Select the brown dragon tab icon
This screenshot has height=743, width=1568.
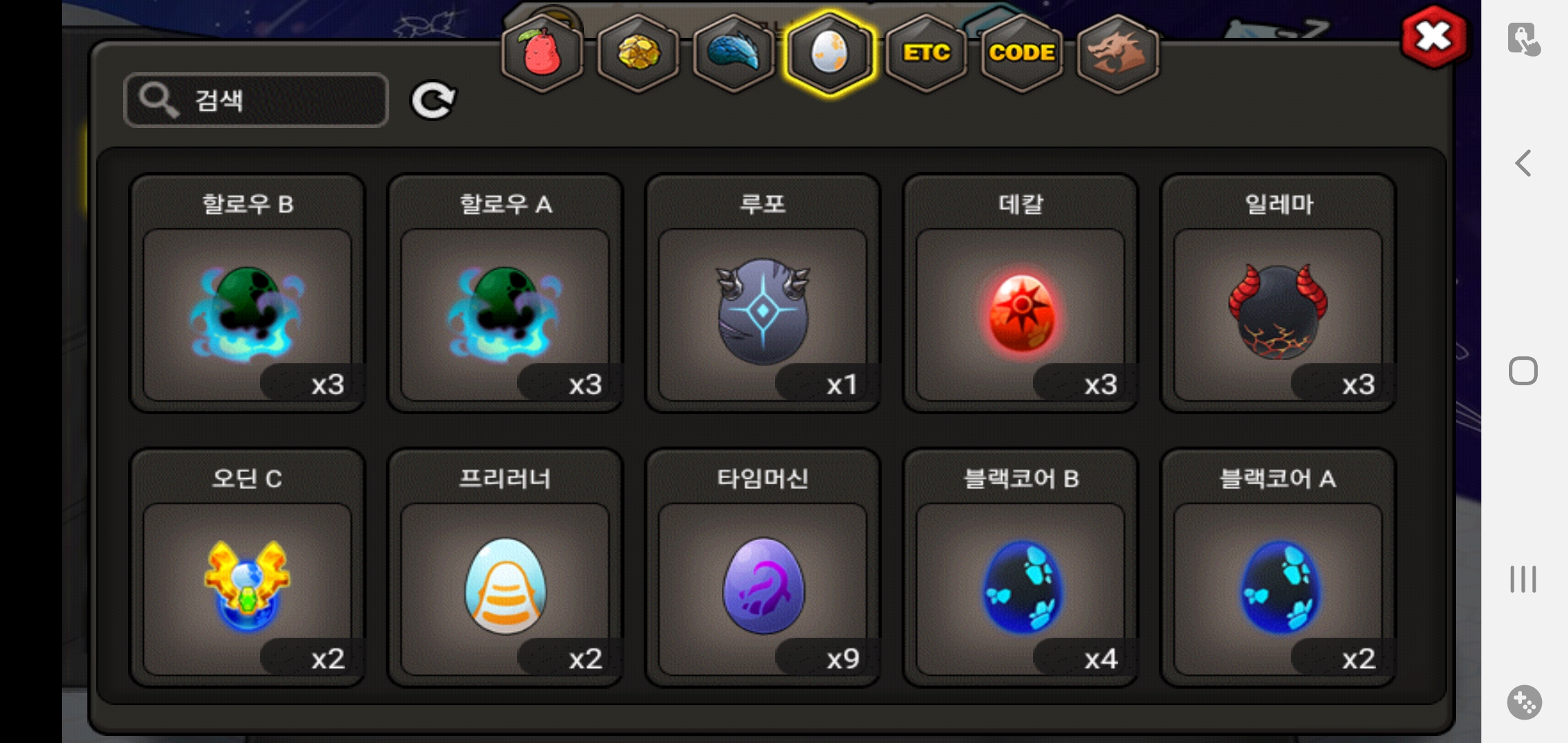tap(1118, 53)
